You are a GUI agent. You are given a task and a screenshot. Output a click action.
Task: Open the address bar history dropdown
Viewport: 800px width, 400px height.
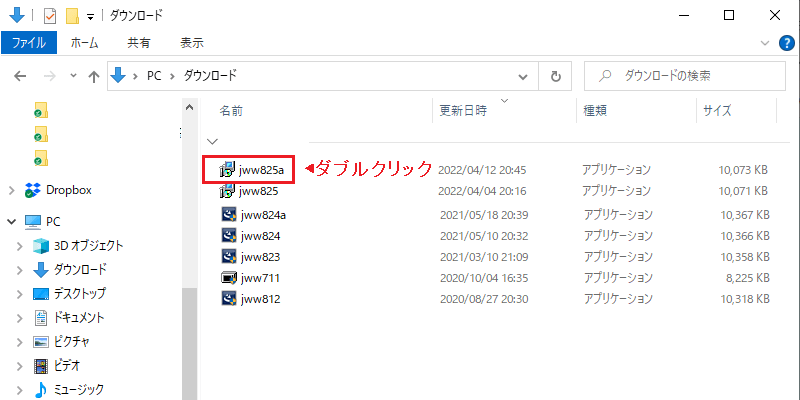point(522,77)
